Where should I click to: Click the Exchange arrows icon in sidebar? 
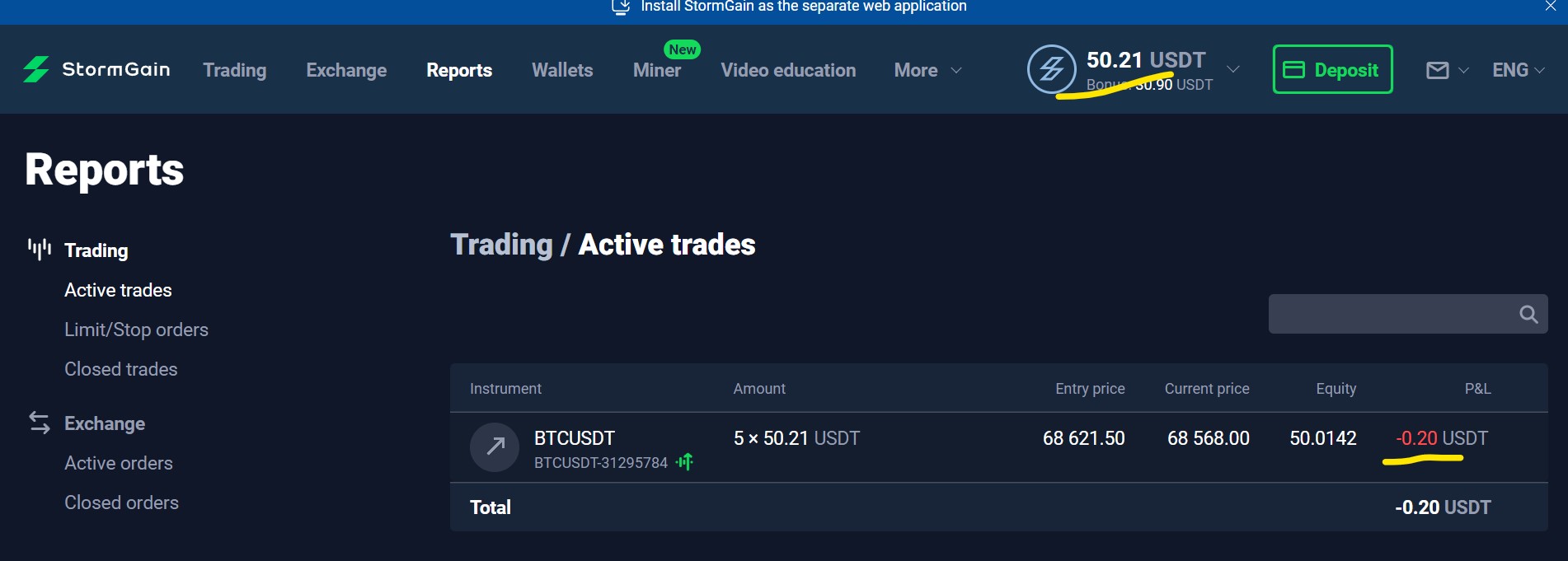(x=39, y=423)
